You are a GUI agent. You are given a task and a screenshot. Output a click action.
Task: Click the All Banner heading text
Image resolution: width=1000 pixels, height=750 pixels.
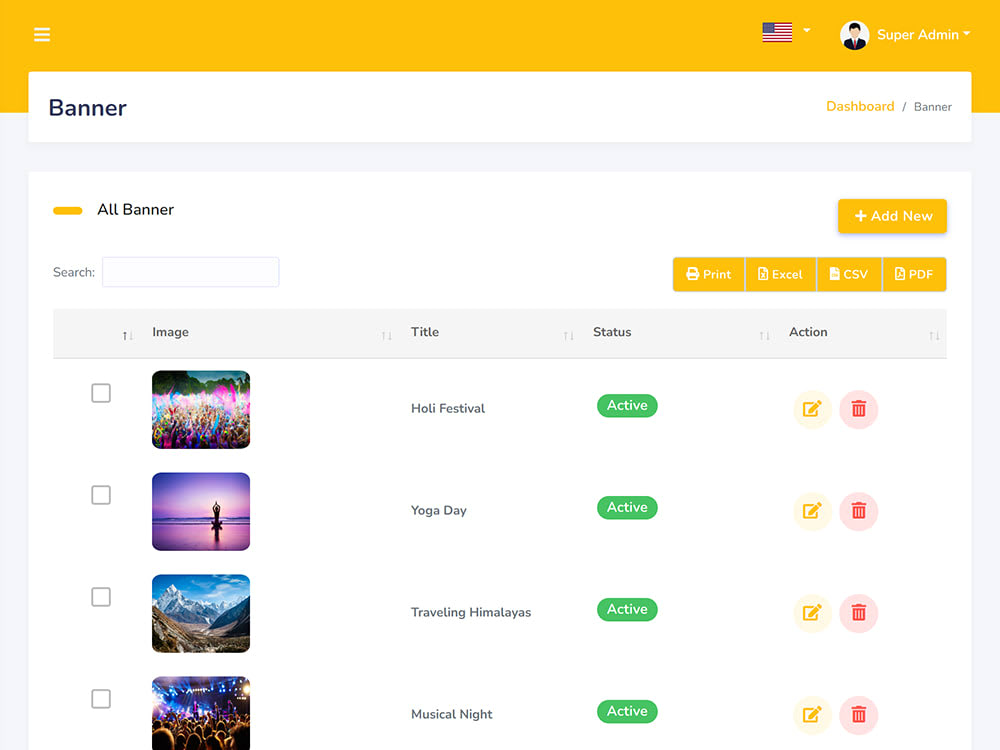pyautogui.click(x=135, y=210)
